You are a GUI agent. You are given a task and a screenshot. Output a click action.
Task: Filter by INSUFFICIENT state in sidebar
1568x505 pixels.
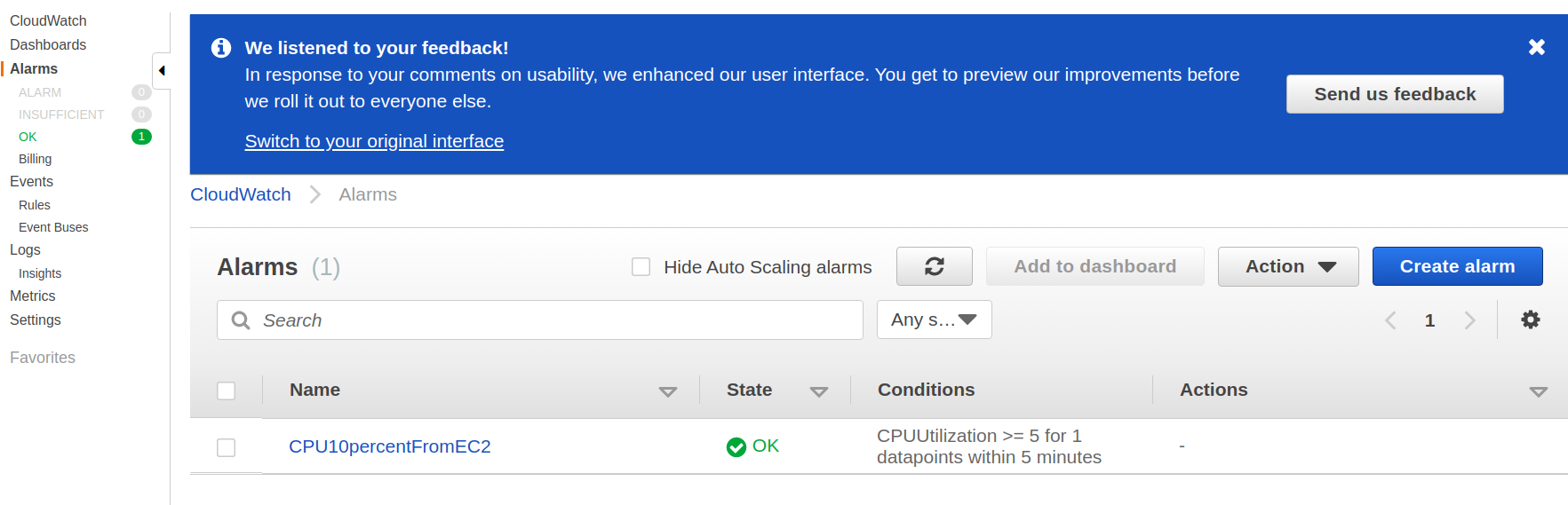click(61, 114)
